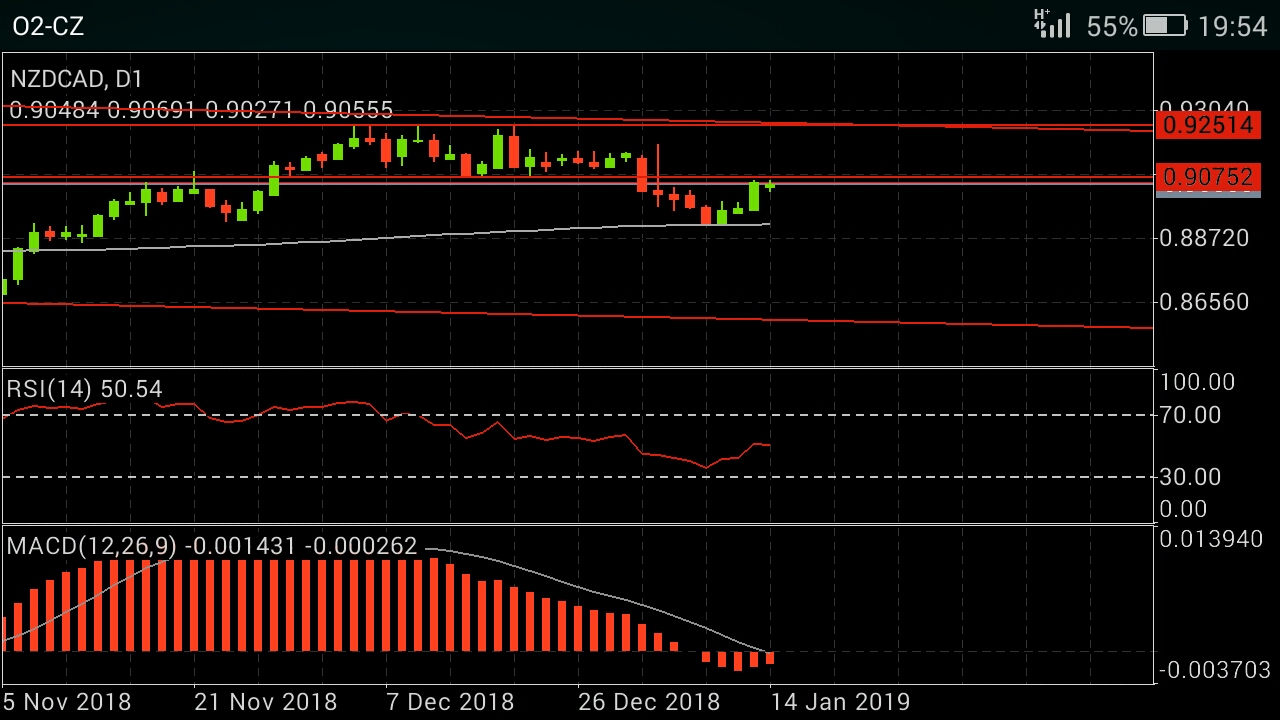
Task: Tap the RSI 0.00 scale label
Action: click(x=1183, y=509)
